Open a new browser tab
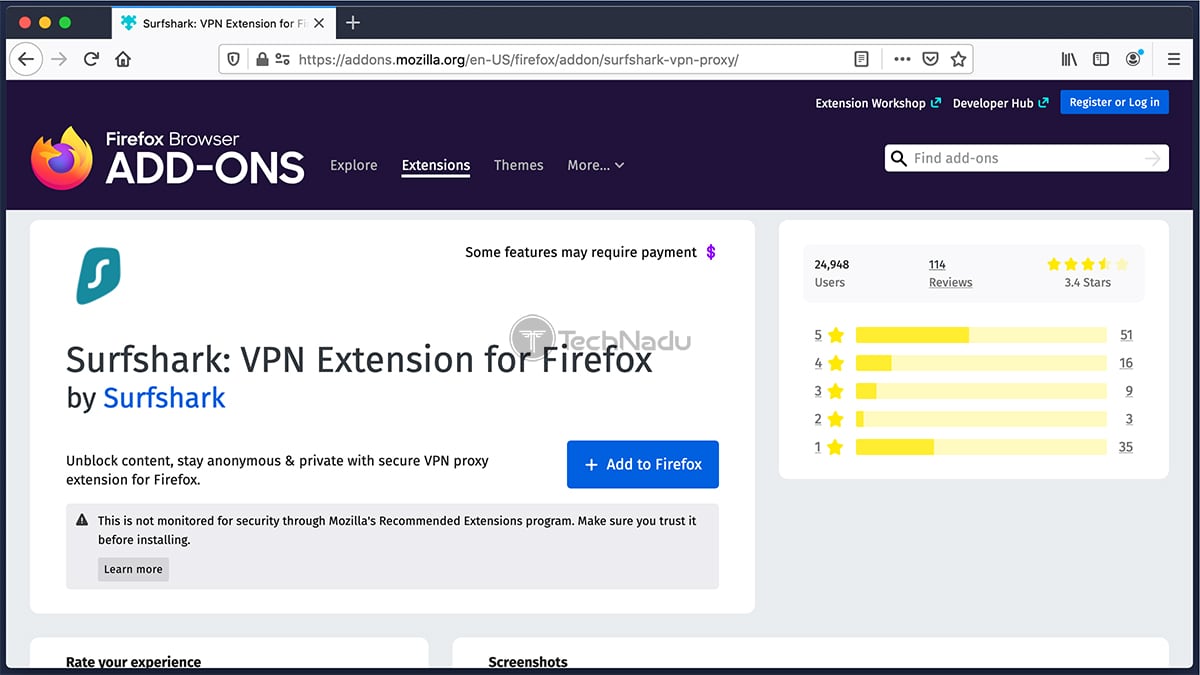This screenshot has width=1200, height=675. [x=352, y=22]
